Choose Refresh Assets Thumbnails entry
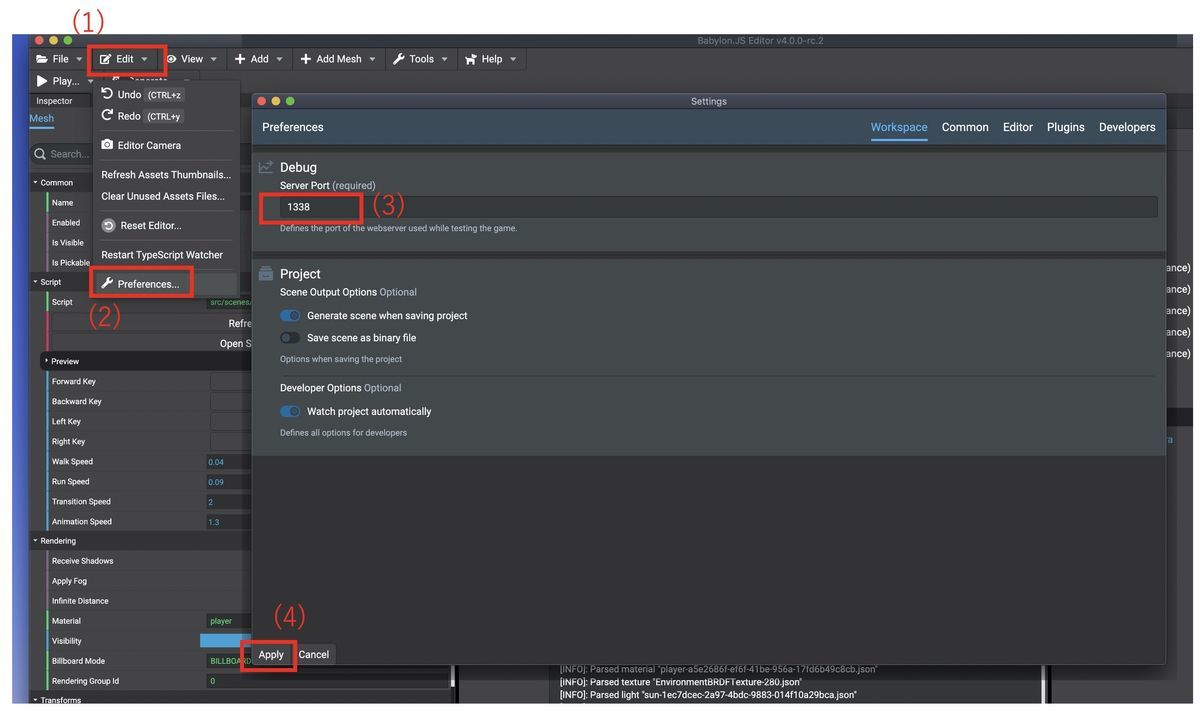 pos(166,175)
